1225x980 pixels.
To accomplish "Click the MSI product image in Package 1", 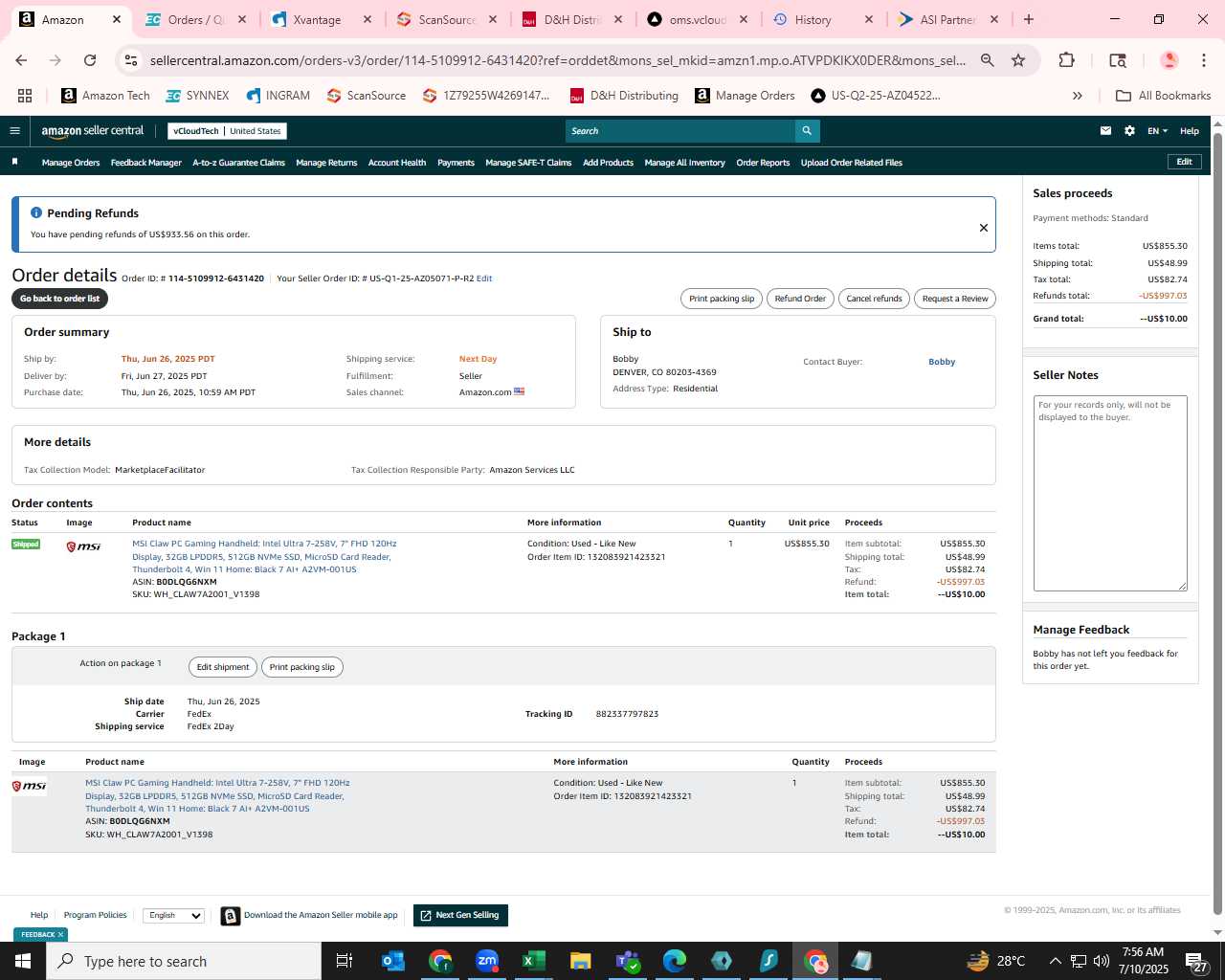I will pyautogui.click(x=29, y=786).
